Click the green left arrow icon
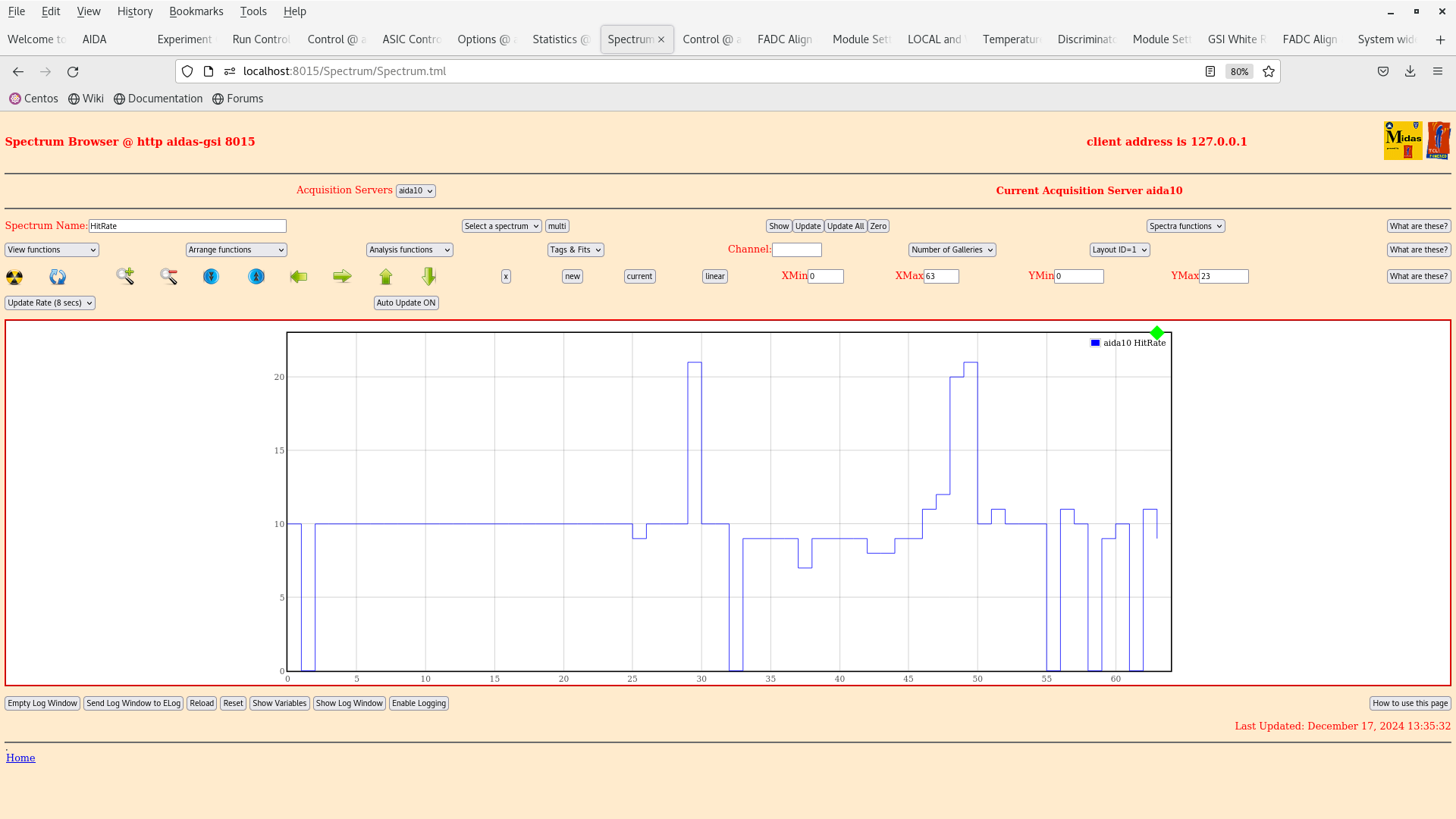The width and height of the screenshot is (1456, 819). [299, 276]
